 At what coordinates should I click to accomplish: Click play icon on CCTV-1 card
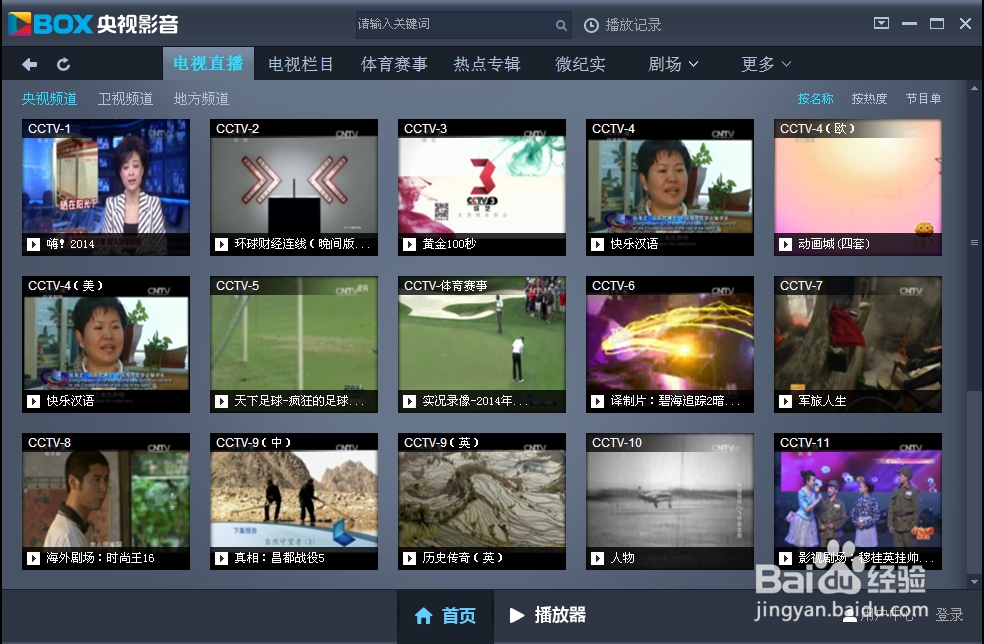click(33, 244)
